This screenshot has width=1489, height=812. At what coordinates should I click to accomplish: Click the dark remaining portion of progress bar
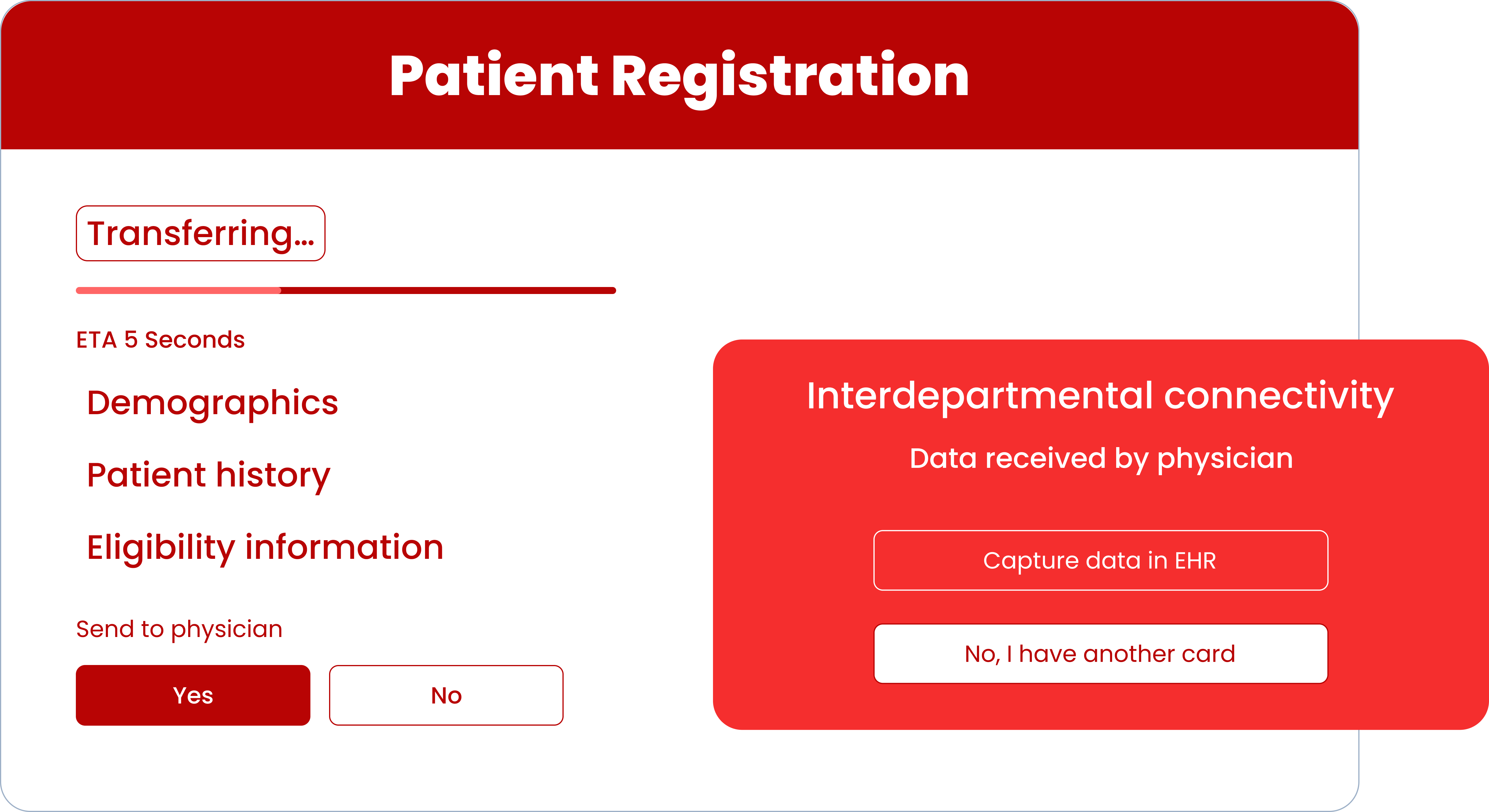tap(449, 291)
